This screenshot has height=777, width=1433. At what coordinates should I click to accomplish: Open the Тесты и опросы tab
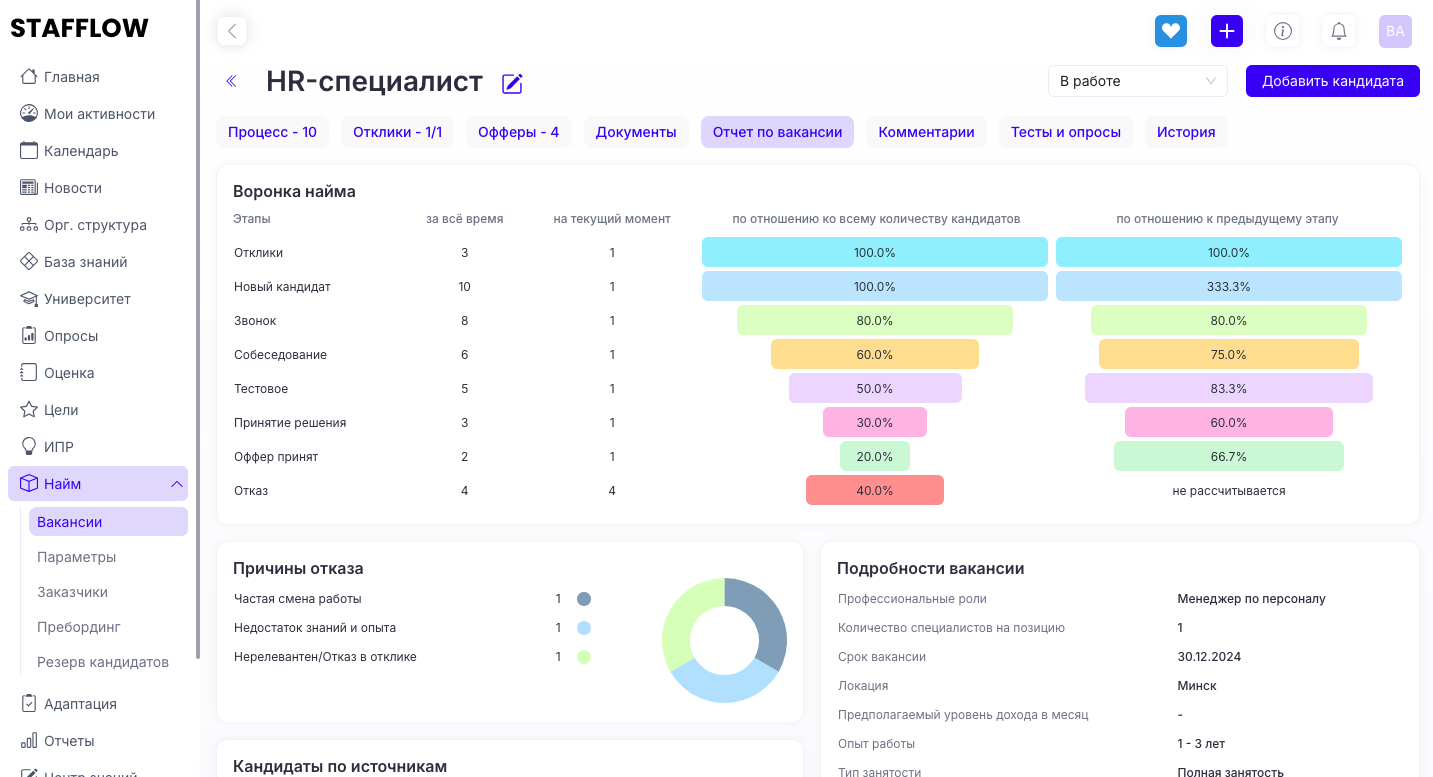click(x=1065, y=132)
